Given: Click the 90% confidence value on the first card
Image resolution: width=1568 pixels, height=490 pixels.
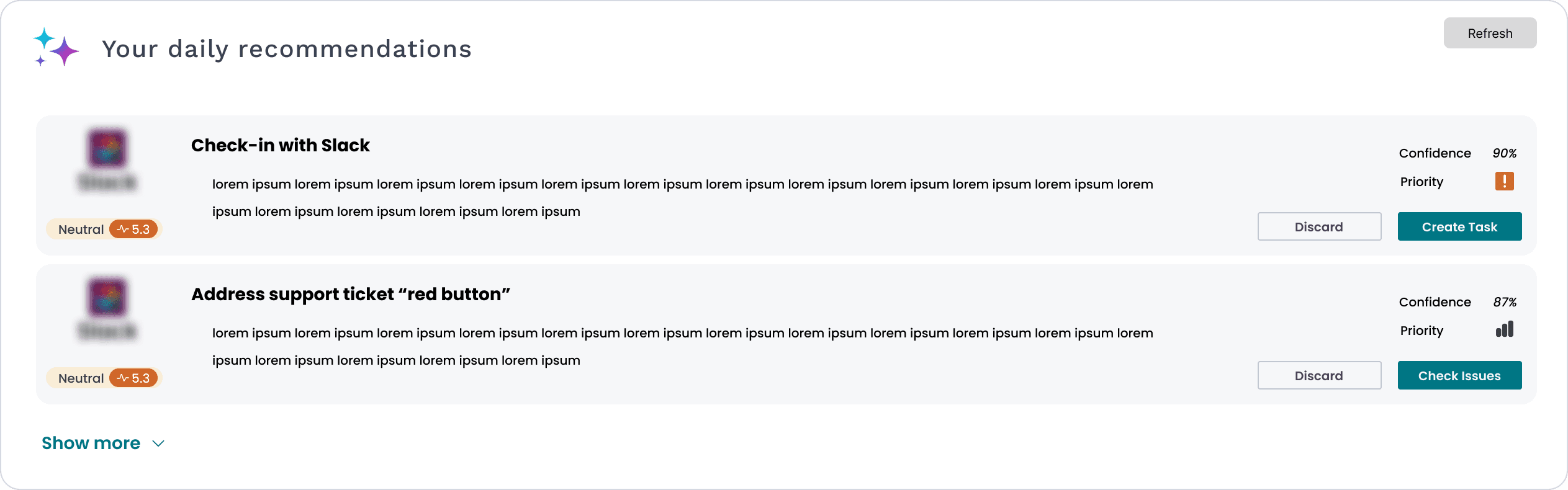Looking at the screenshot, I should [x=1505, y=153].
